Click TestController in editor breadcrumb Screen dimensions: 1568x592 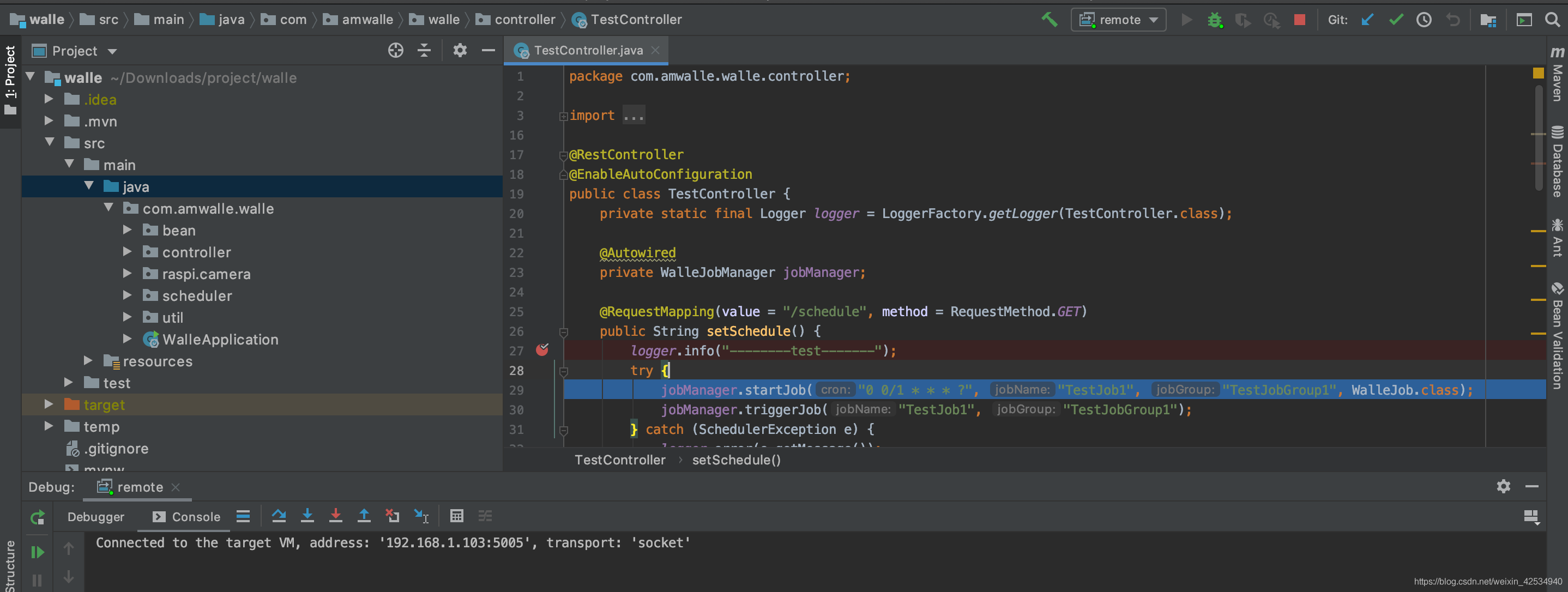(x=620, y=460)
